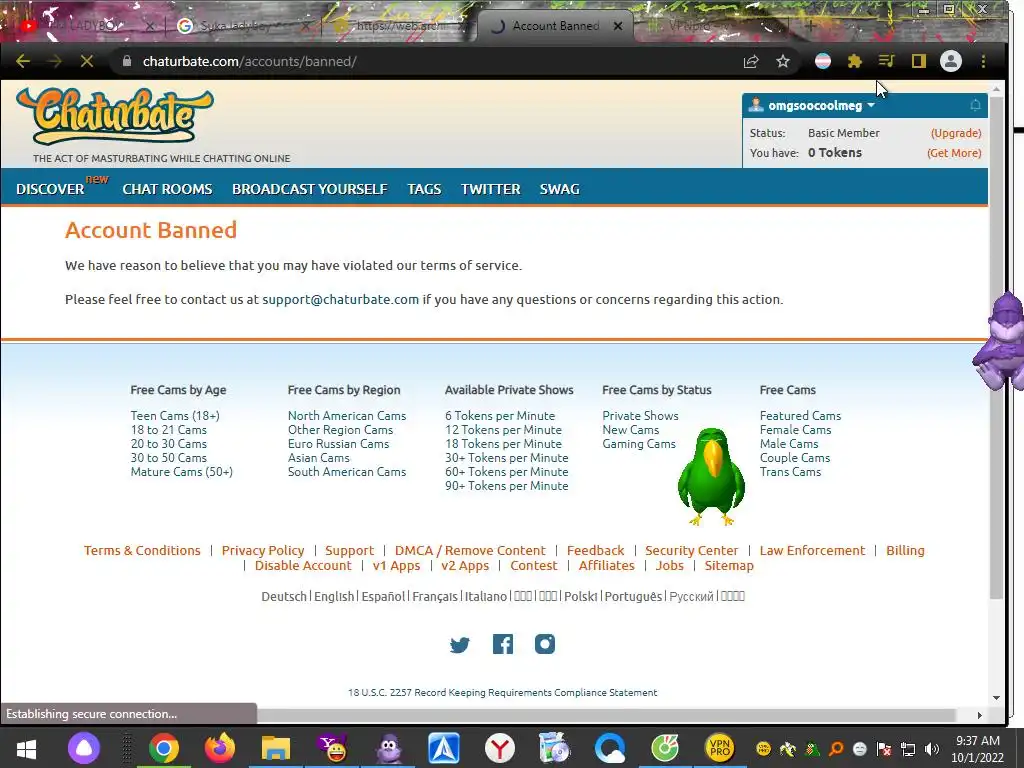Click the support@chaturbate.com email link
1024x768 pixels.
[x=340, y=300]
